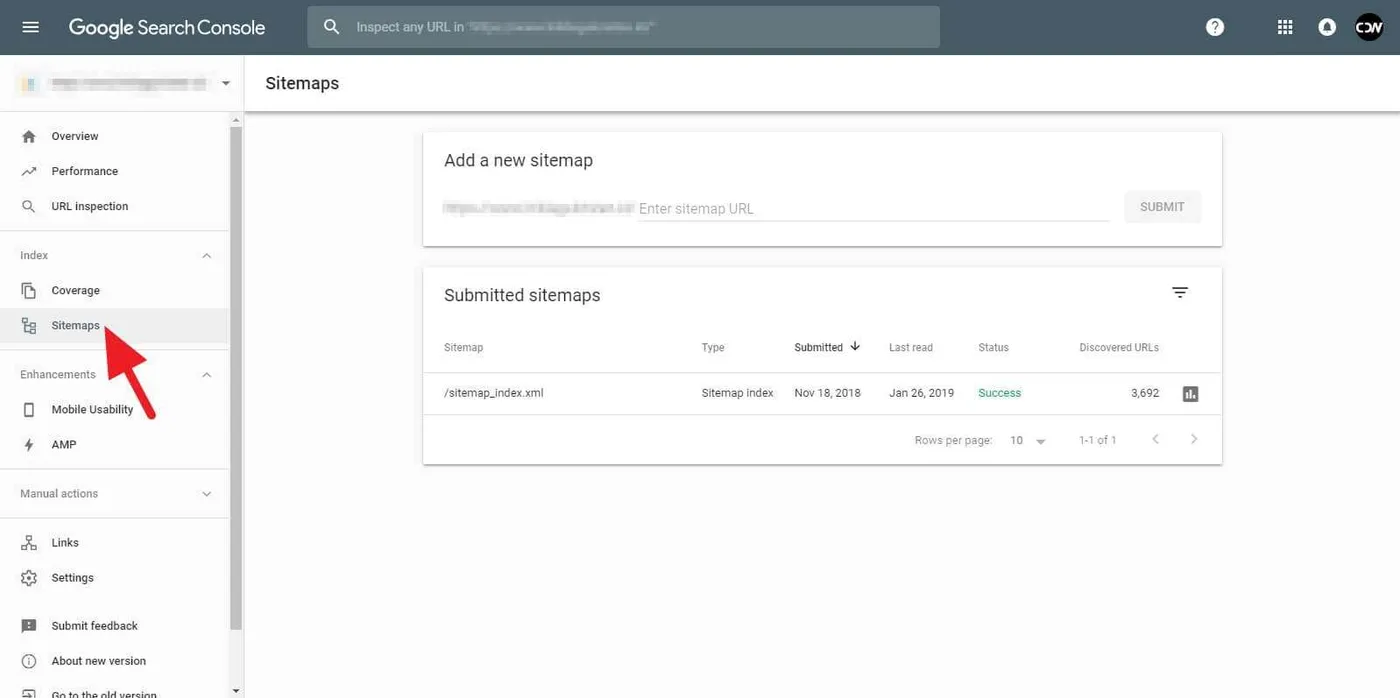Click the /sitemap_index.xml row

point(822,393)
